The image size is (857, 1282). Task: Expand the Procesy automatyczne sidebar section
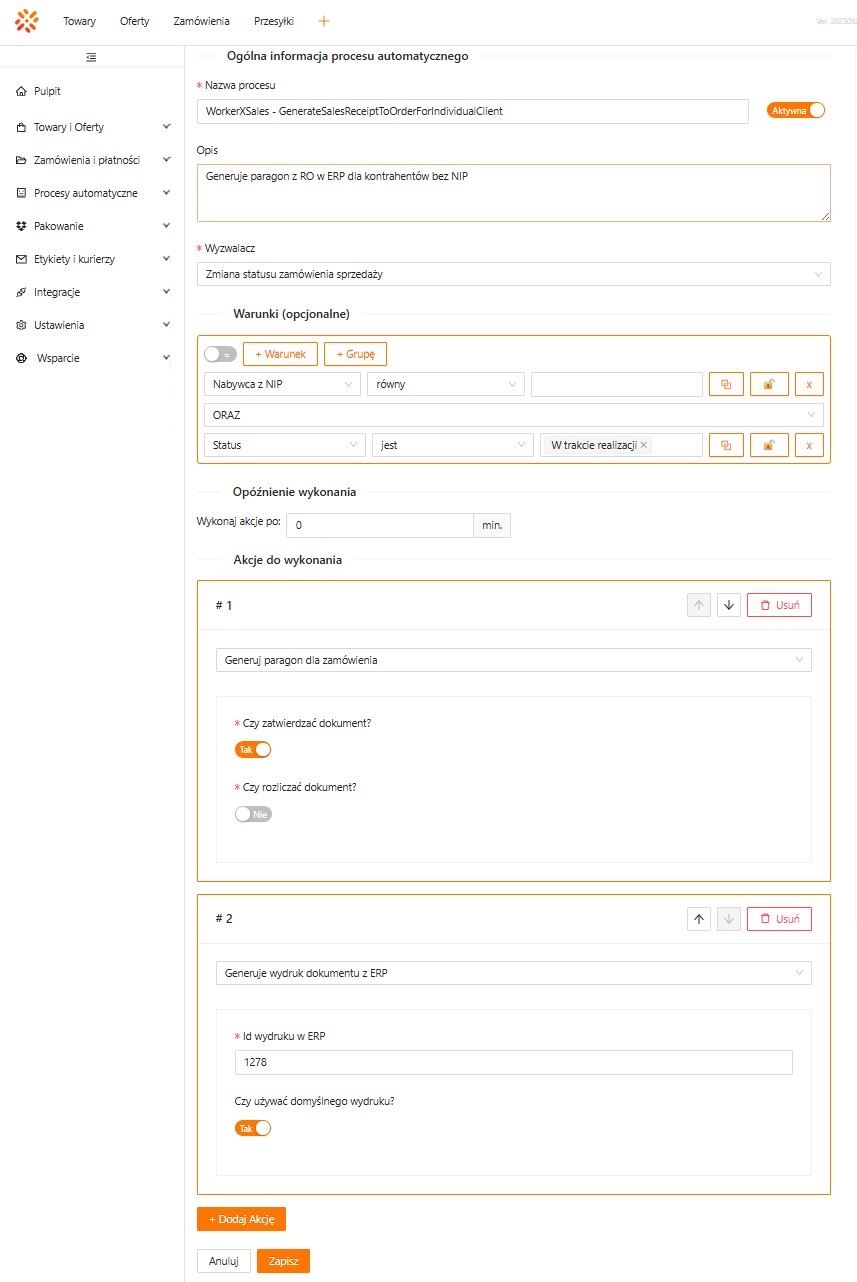click(x=92, y=193)
